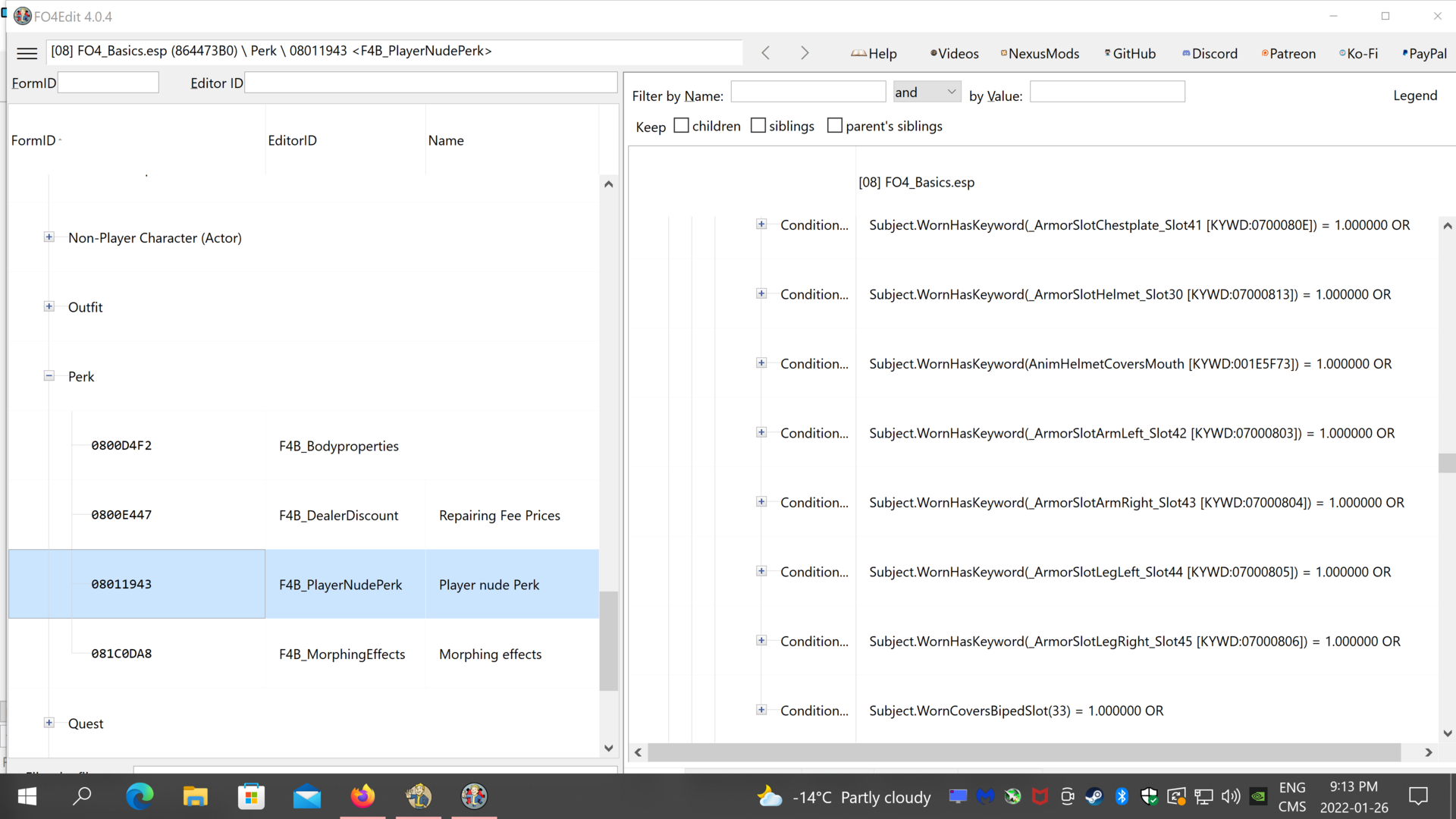The width and height of the screenshot is (1456, 819).
Task: Click the right pane scroll-up arrow
Action: tap(1447, 226)
